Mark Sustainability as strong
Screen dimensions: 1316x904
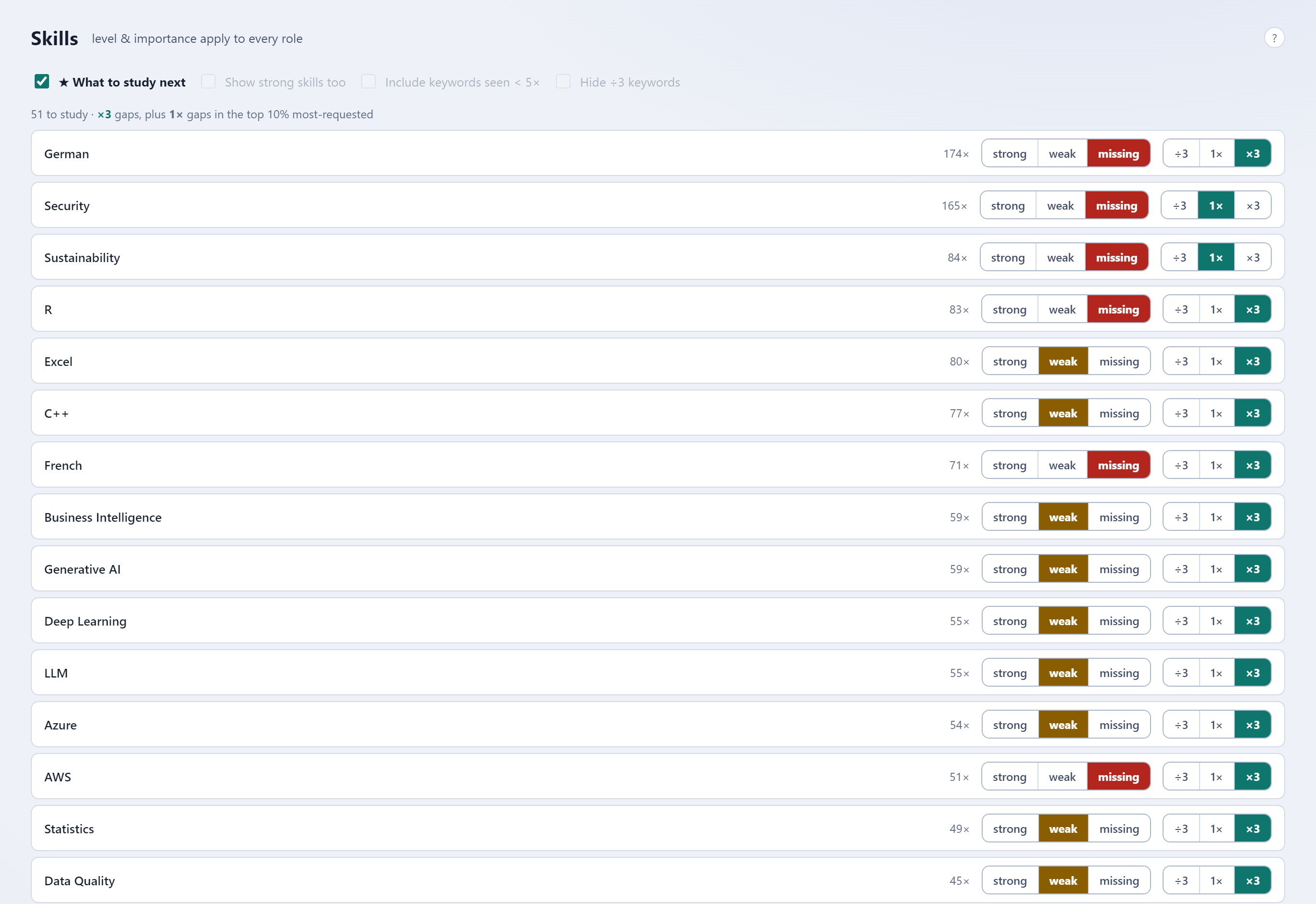tap(1008, 258)
